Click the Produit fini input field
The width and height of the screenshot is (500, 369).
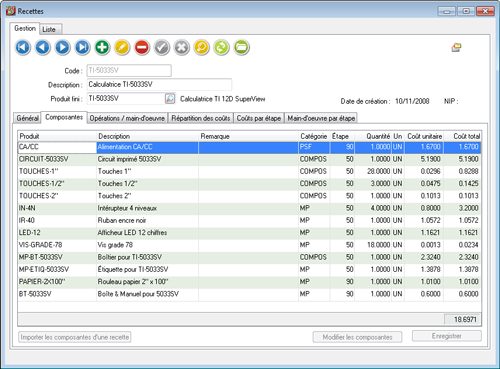click(126, 98)
